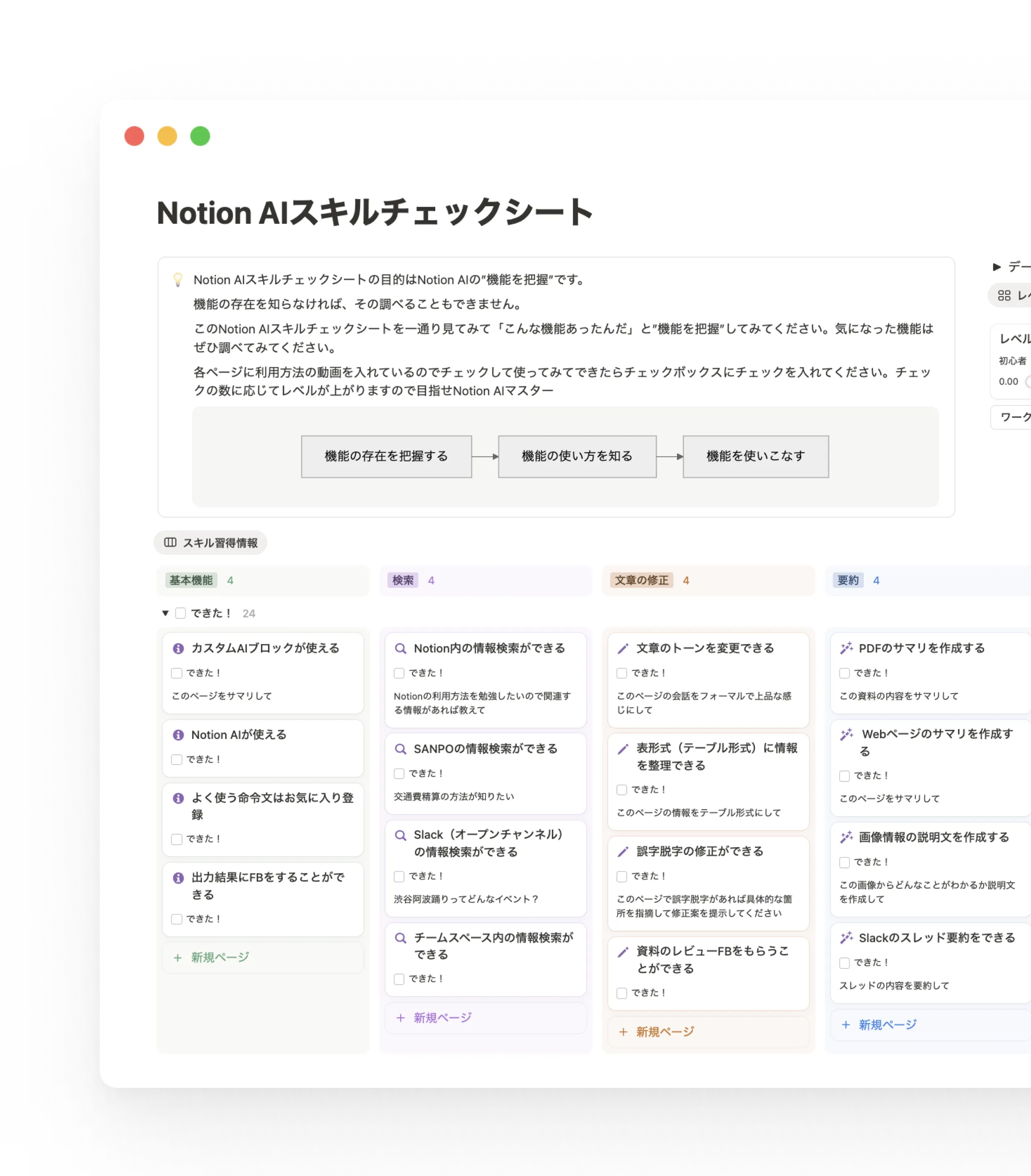This screenshot has width=1031, height=1176.
Task: Click search icon on Notion内の情報検索ができる card
Action: pyautogui.click(x=400, y=648)
